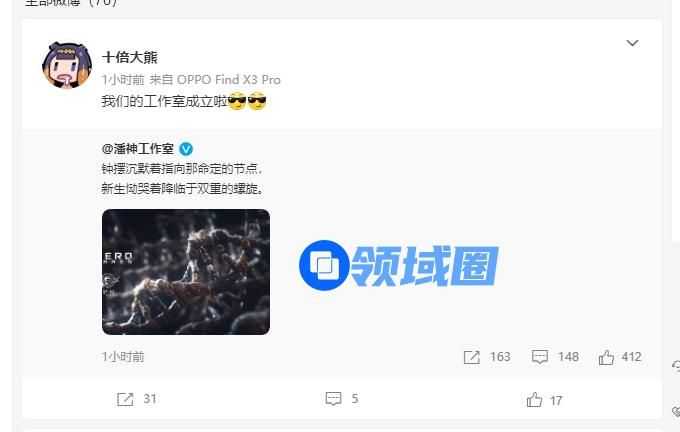
Task: Like the post with the 17 thumbs-up
Action: (x=534, y=400)
